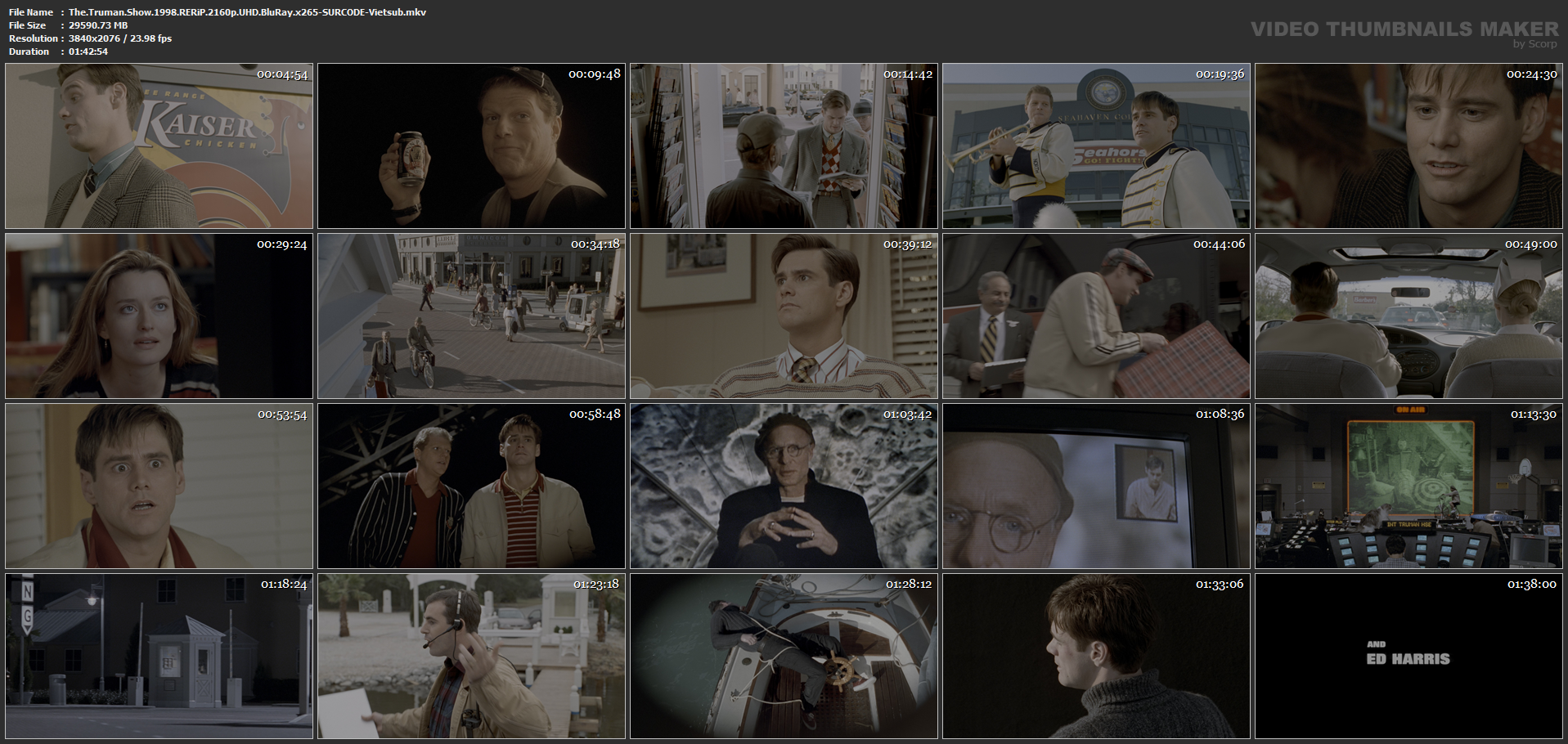This screenshot has width=1568, height=744.
Task: Pick the car interior thumbnail at 00:49:00
Action: click(x=1409, y=316)
